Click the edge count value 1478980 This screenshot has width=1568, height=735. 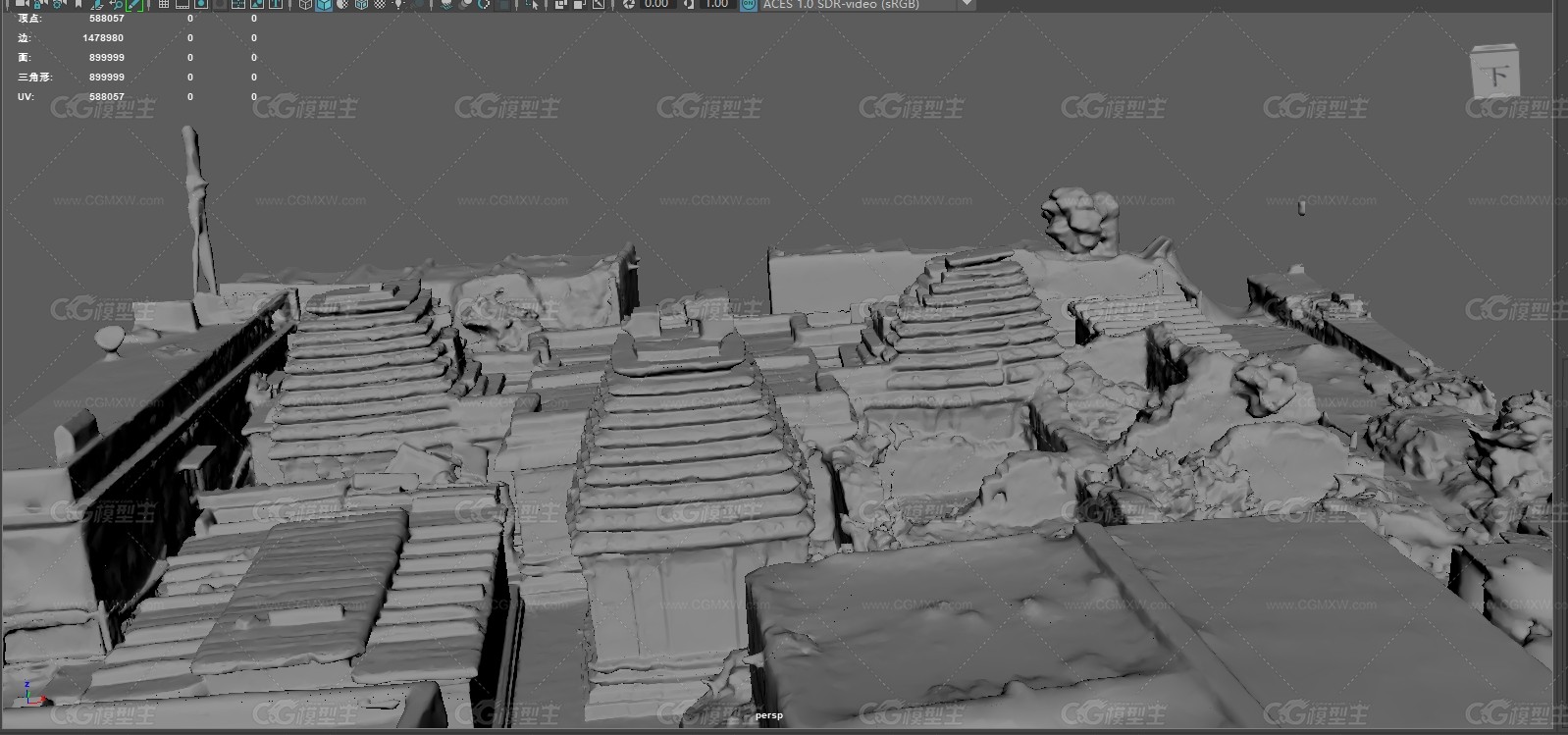[103, 37]
